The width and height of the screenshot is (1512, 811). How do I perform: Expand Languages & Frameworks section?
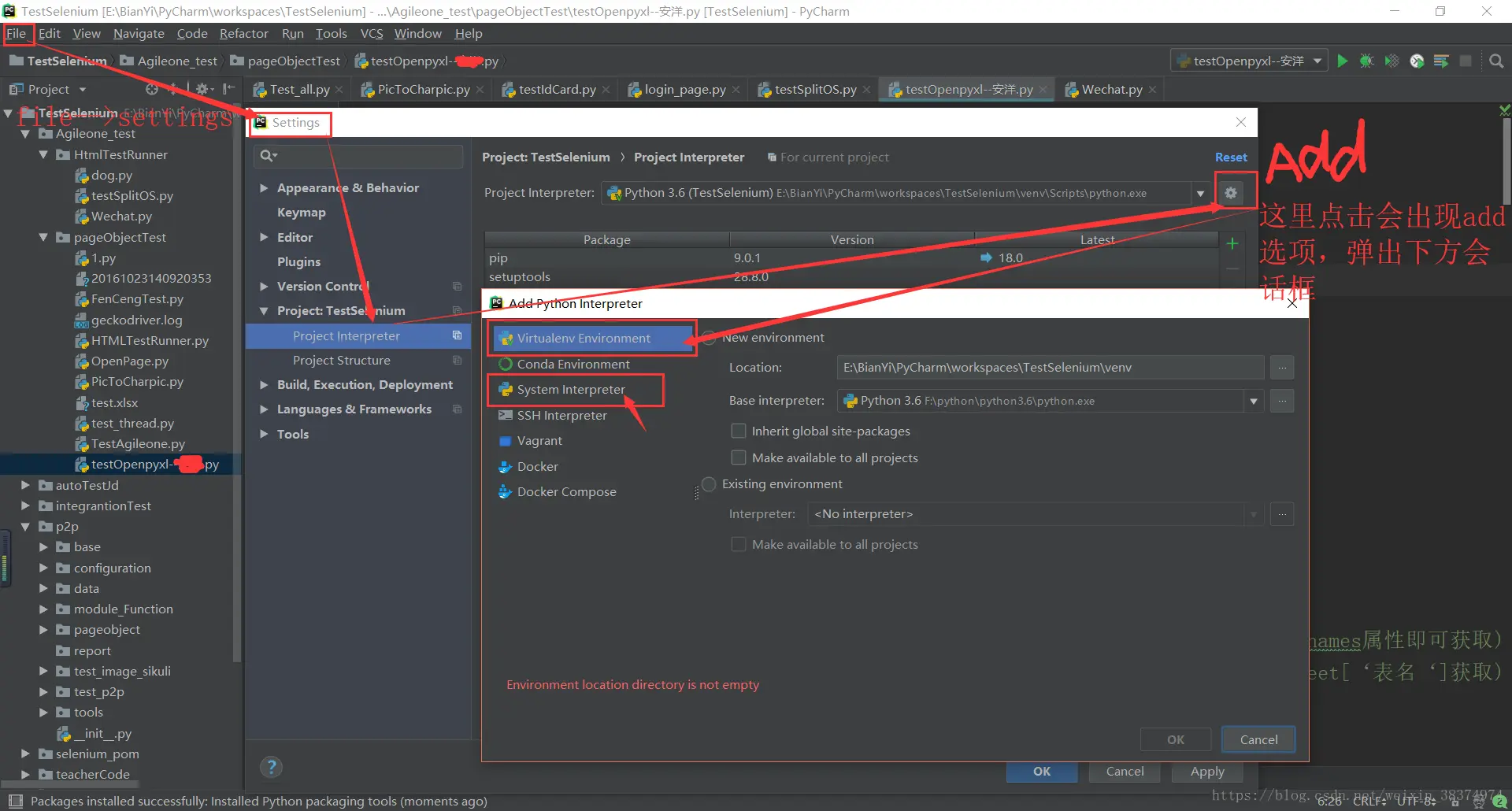click(264, 409)
